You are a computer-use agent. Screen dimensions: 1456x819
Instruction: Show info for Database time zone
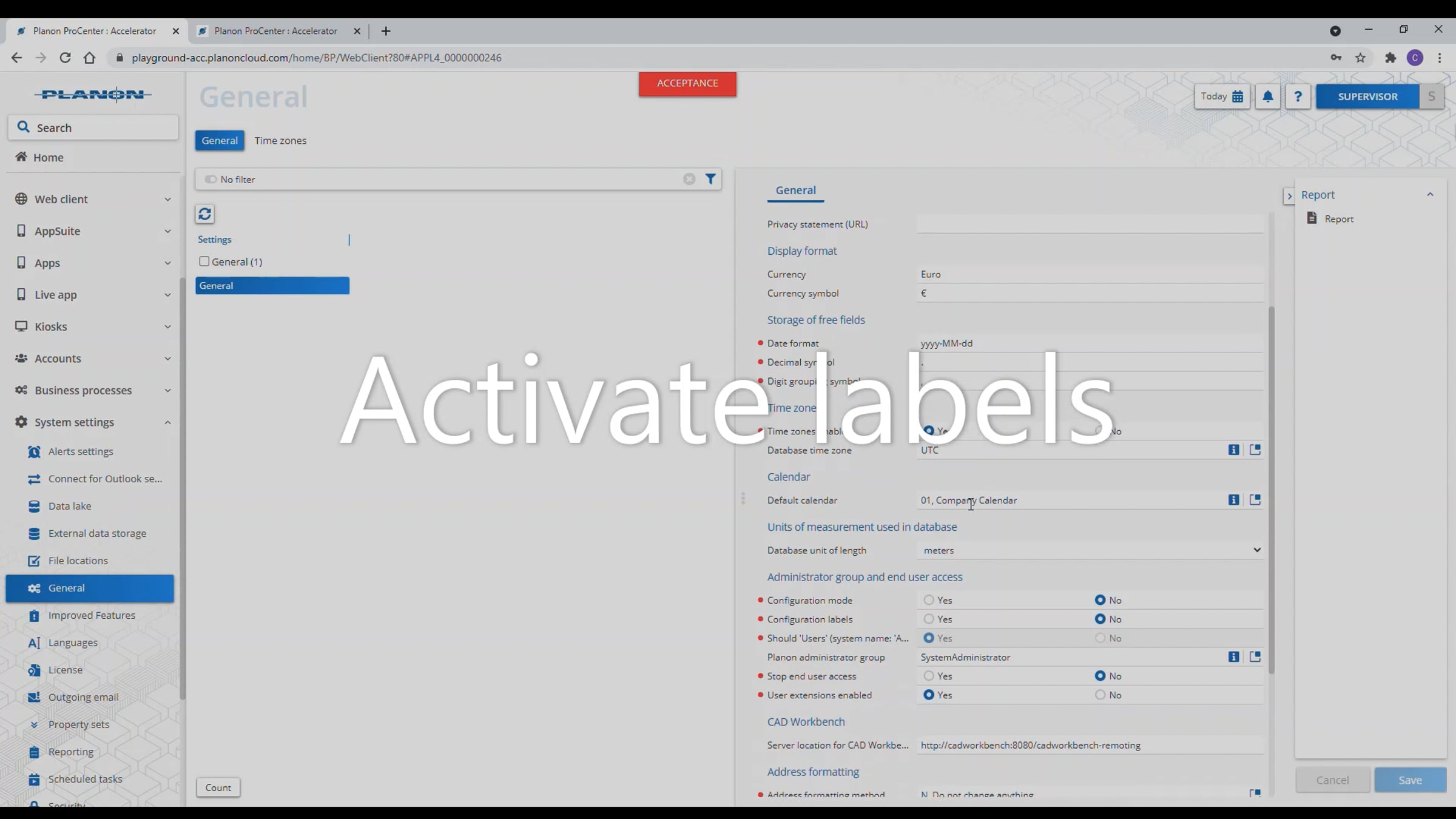(1233, 450)
